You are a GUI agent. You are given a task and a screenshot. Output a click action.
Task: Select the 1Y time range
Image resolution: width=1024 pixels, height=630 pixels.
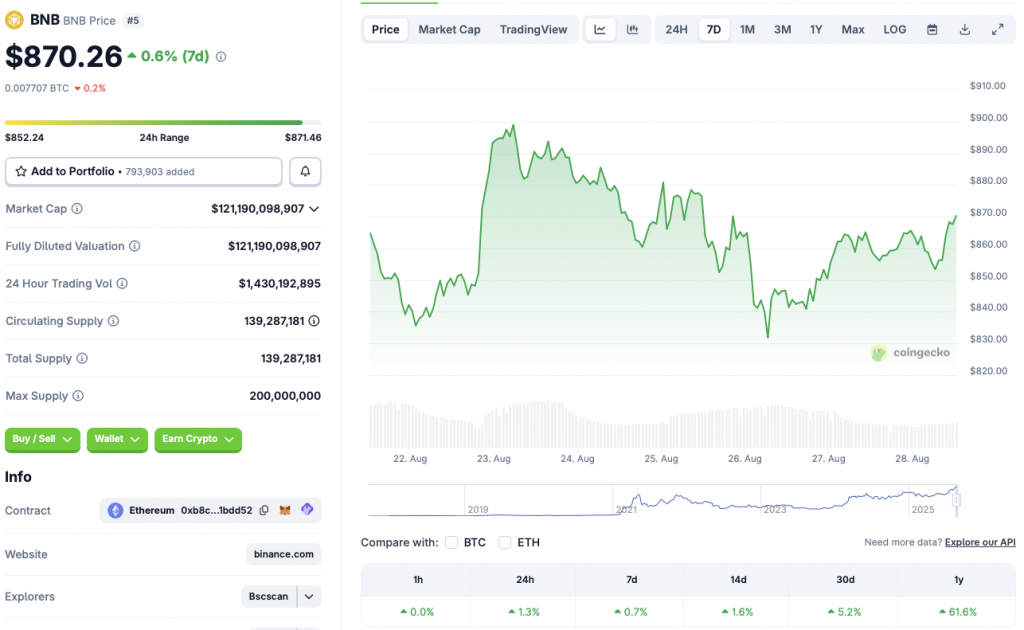816,29
